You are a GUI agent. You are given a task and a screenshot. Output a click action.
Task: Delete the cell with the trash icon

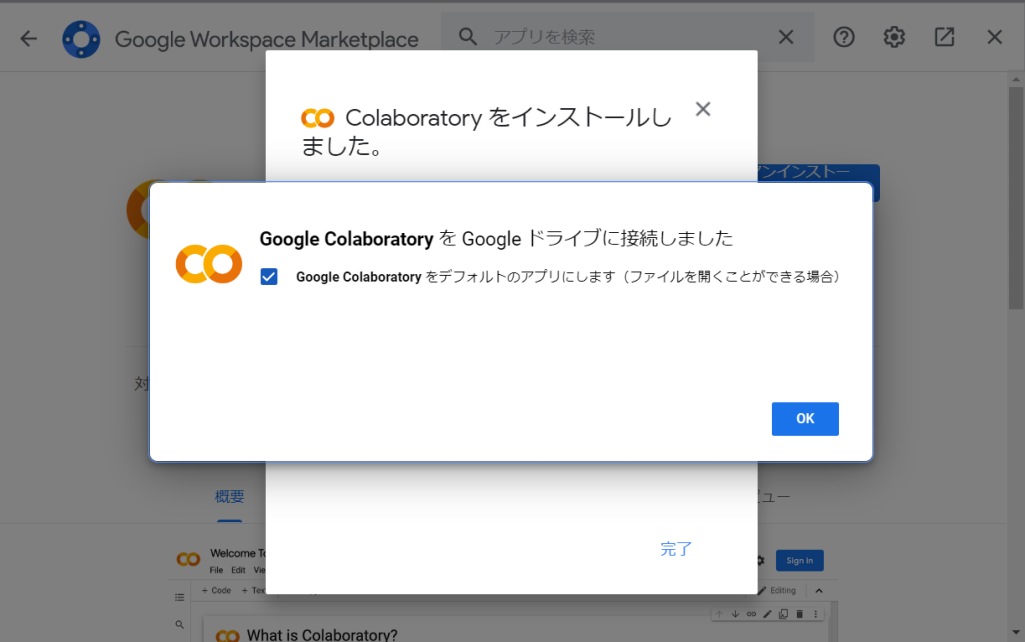click(x=800, y=614)
